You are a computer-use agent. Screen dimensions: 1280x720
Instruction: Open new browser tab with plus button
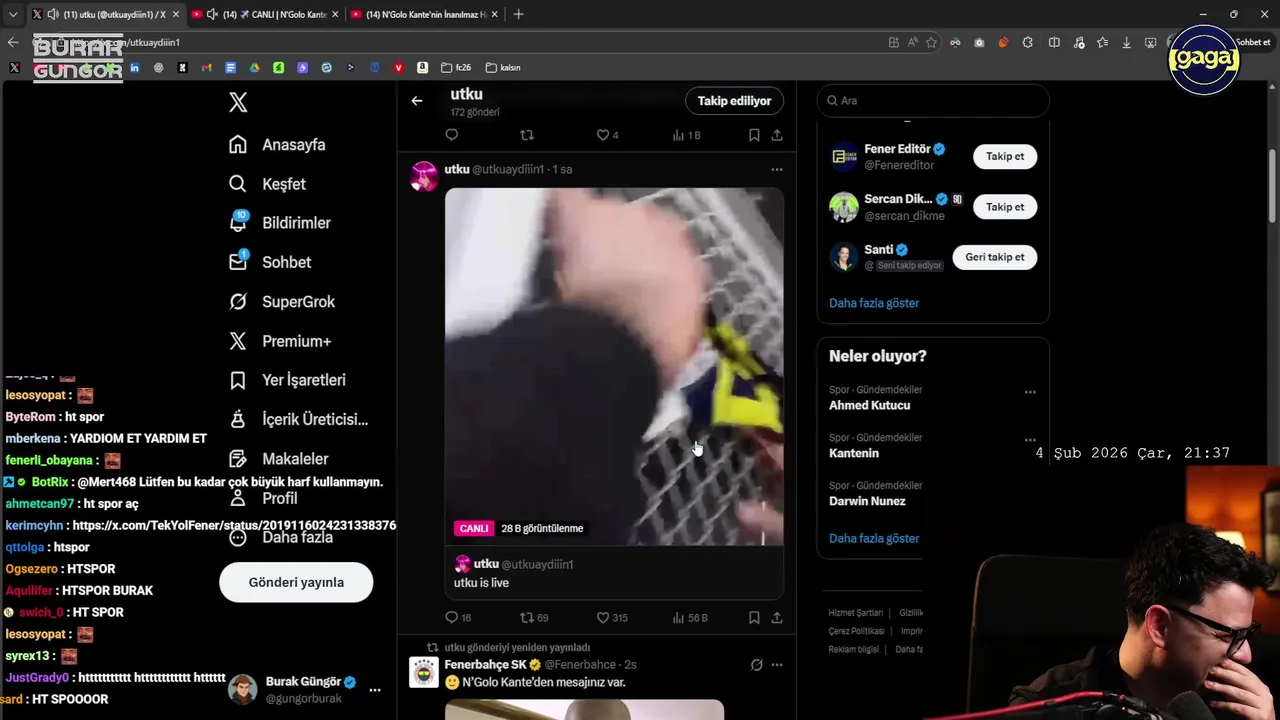click(x=518, y=14)
